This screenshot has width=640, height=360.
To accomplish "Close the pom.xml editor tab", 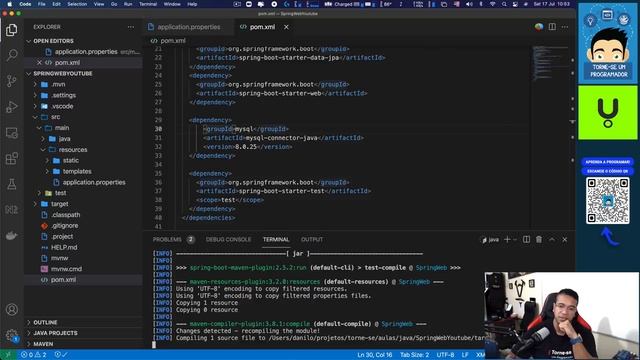I will point(286,27).
